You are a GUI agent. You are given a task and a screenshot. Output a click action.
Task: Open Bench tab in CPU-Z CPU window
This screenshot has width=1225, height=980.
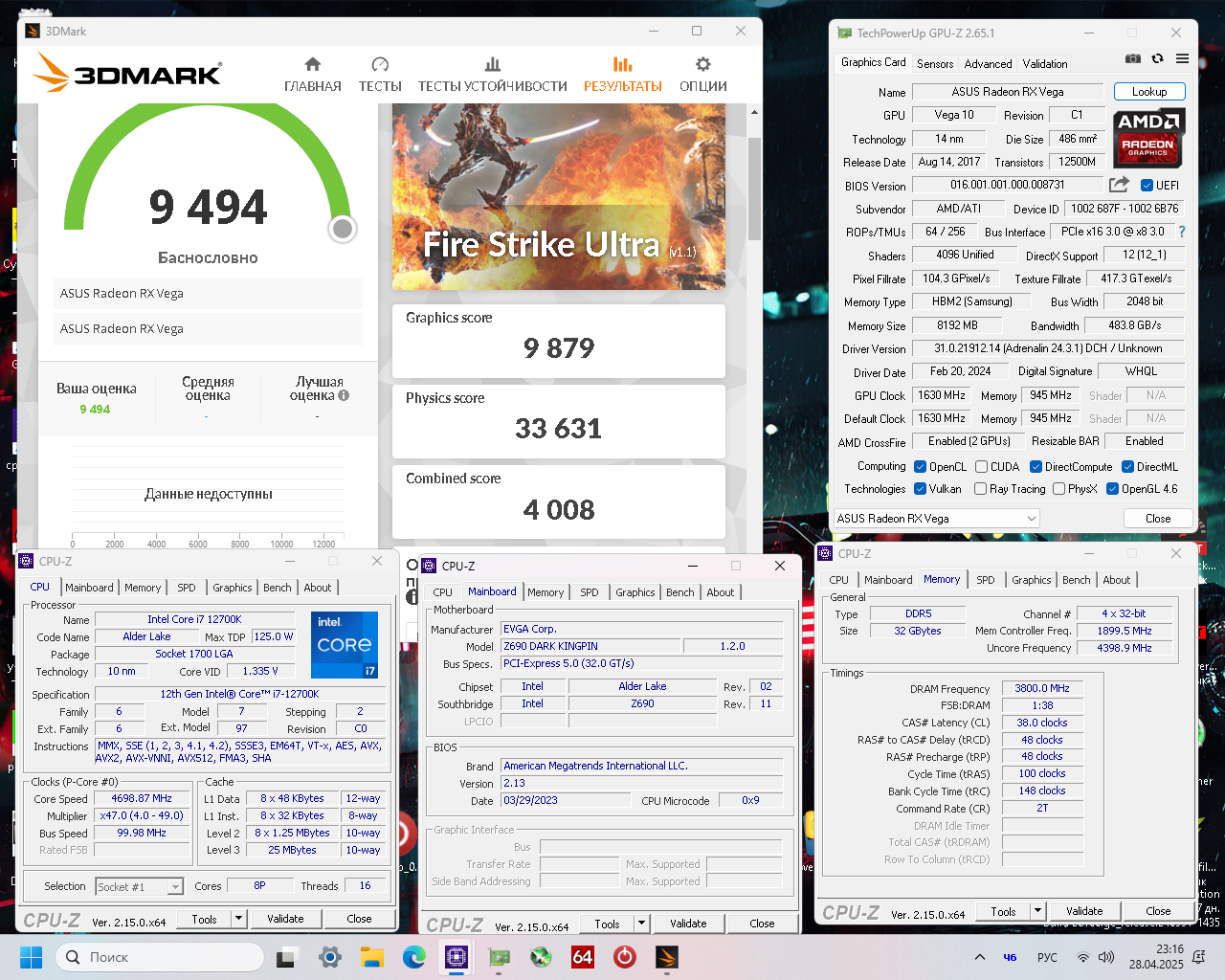click(278, 588)
